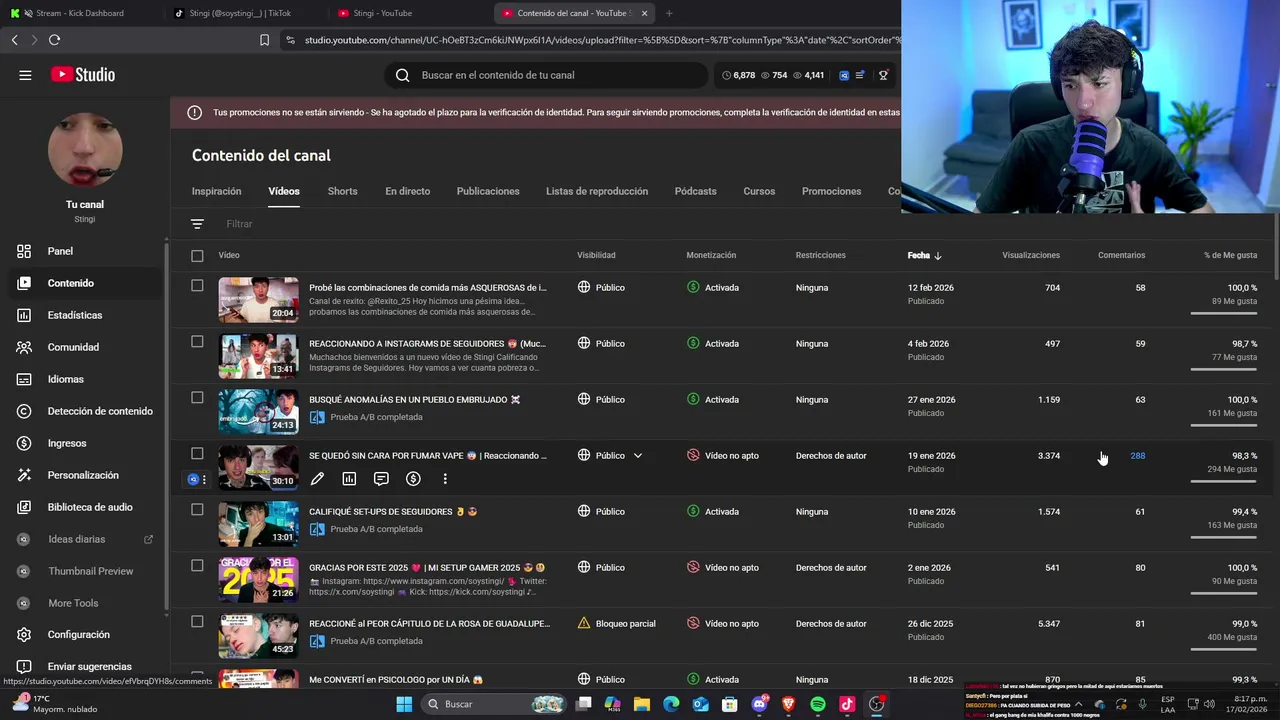Open Discord from the Windows taskbar
1280x720 pixels.
click(760, 704)
